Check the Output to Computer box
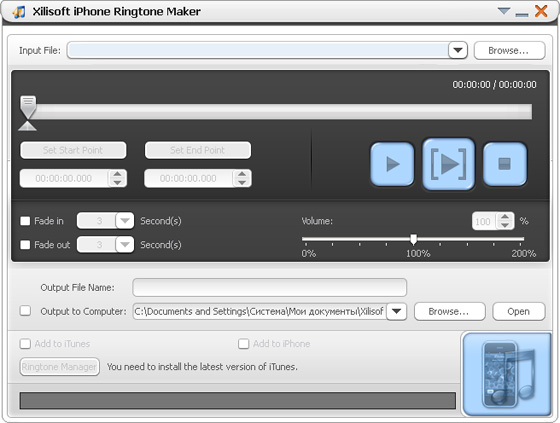 25,310
